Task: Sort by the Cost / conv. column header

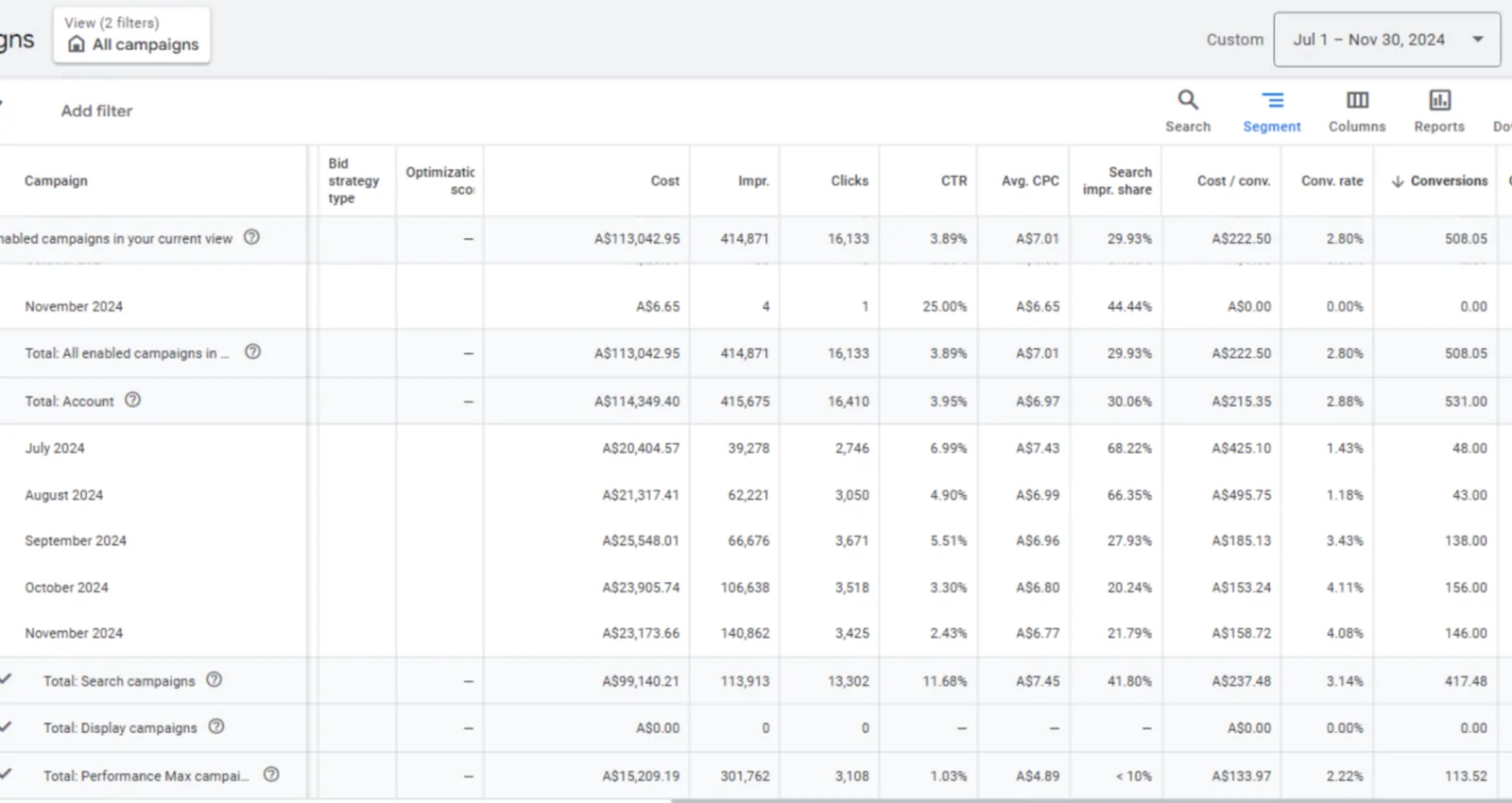Action: coord(1233,180)
